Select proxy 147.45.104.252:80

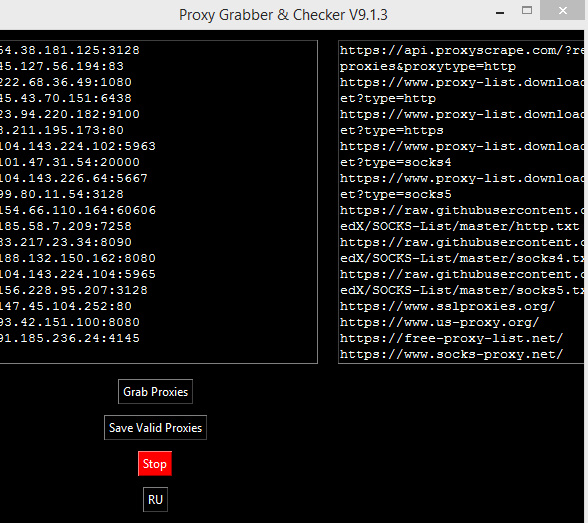tap(66, 306)
